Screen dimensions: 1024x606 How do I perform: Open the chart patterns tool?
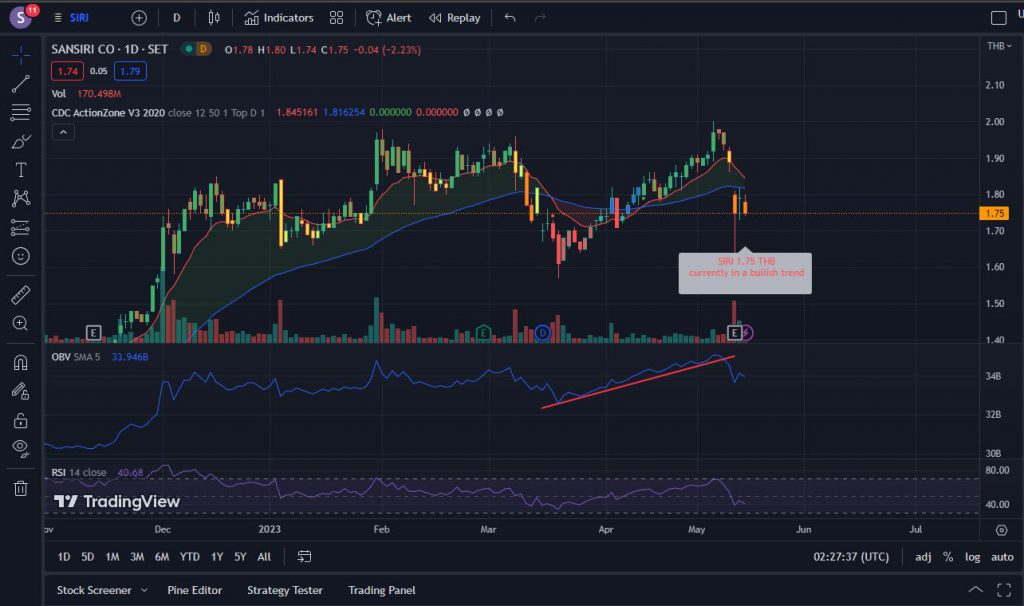pyautogui.click(x=21, y=198)
